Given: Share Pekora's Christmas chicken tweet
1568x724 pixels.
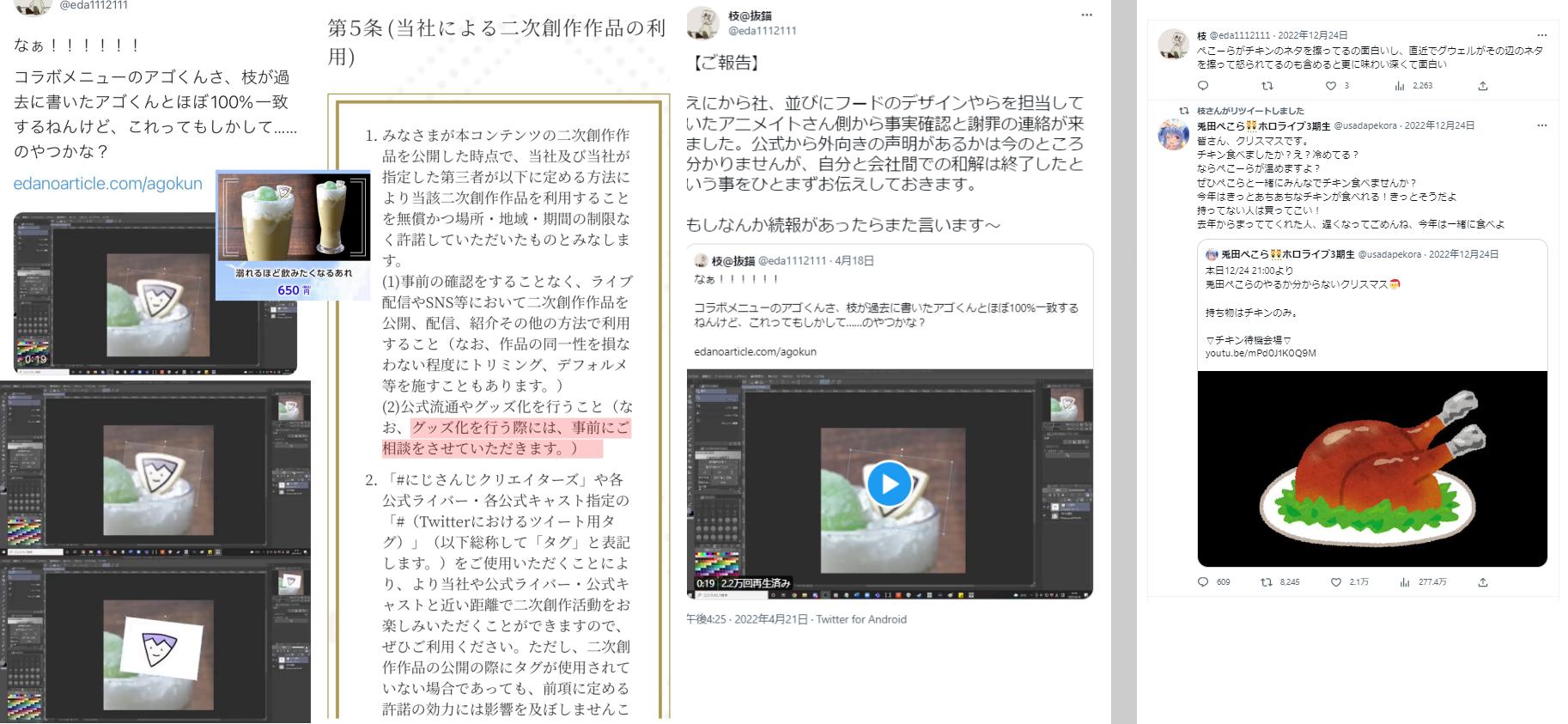Looking at the screenshot, I should pos(1483,582).
